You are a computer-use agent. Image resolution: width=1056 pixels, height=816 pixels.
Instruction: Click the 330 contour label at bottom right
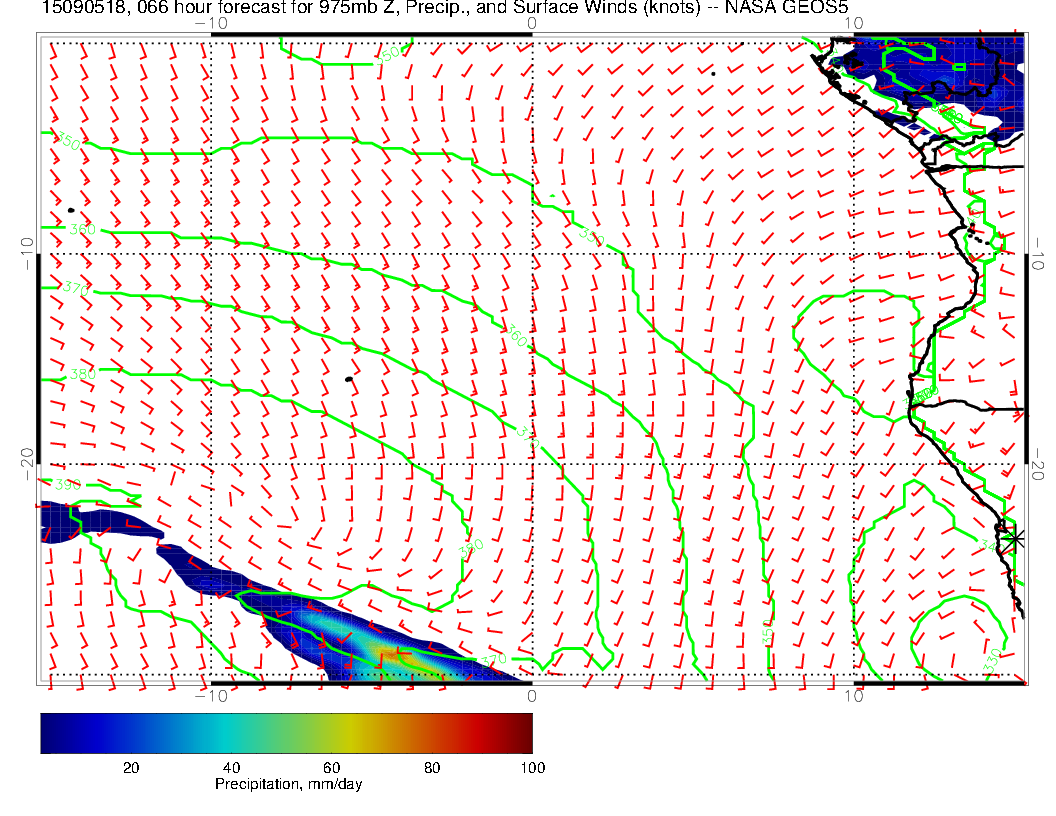tap(992, 661)
